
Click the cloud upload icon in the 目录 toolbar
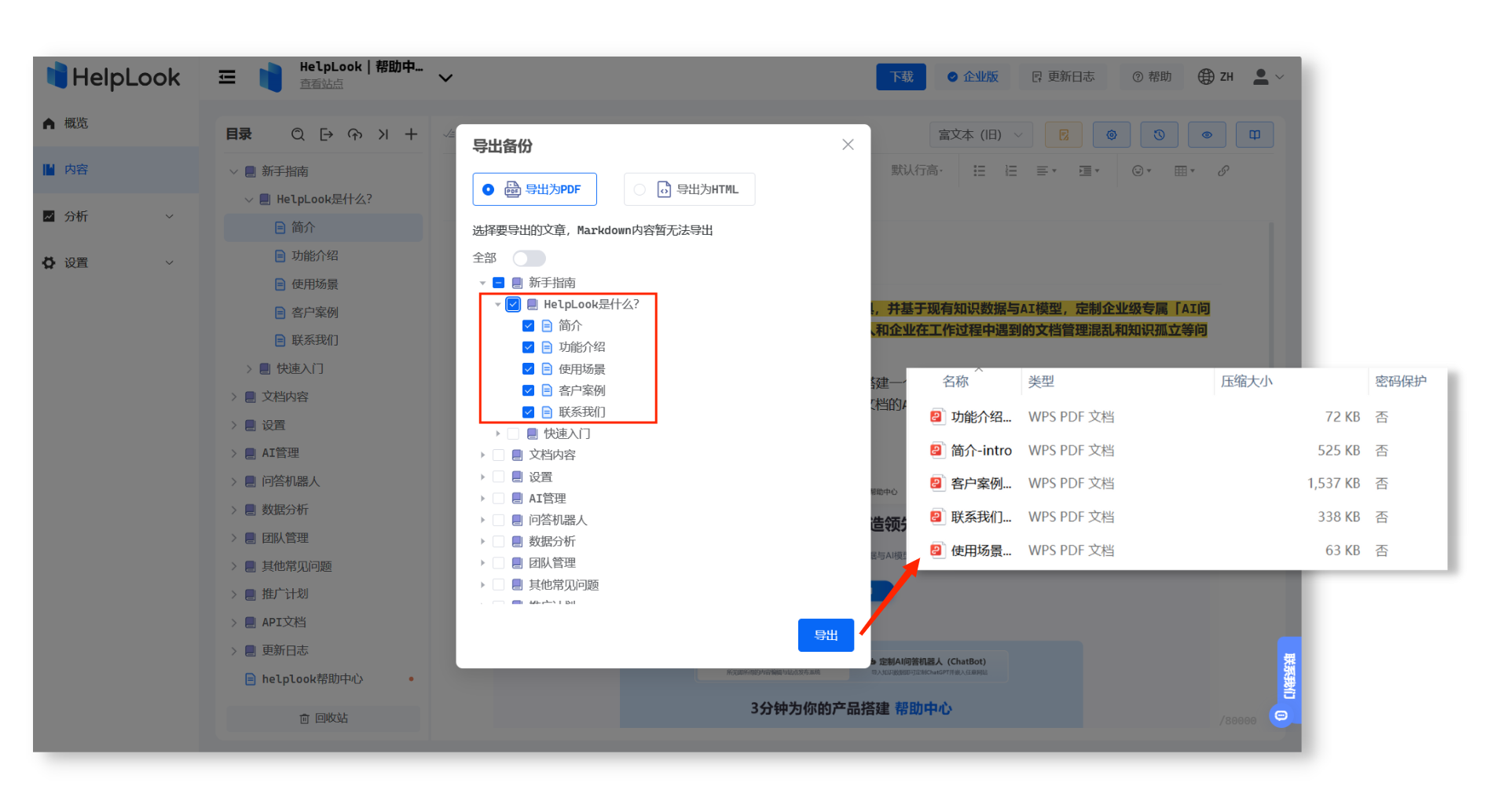(355, 134)
